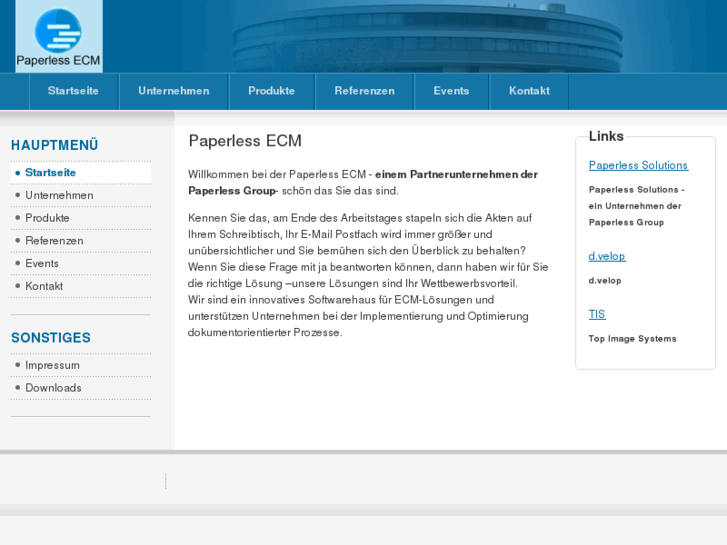
Task: Click the Paperless ECM logo
Action: 59,36
